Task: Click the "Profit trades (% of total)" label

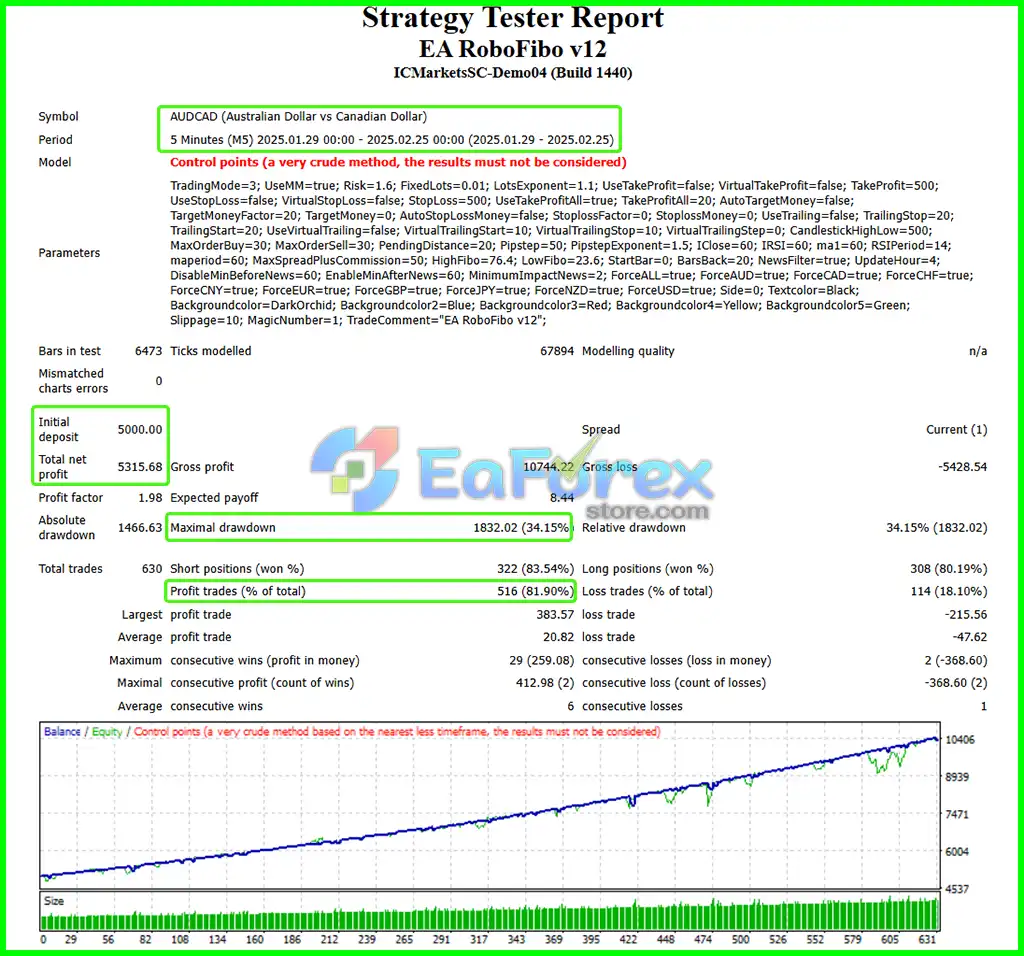Action: pos(238,591)
